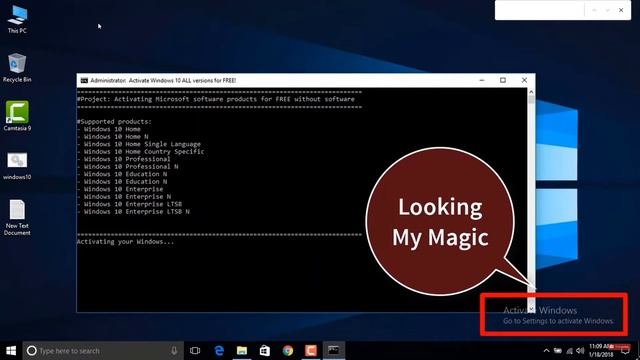The width and height of the screenshot is (640, 360).
Task: Open the Action Center notifications icon
Action: tap(625, 351)
